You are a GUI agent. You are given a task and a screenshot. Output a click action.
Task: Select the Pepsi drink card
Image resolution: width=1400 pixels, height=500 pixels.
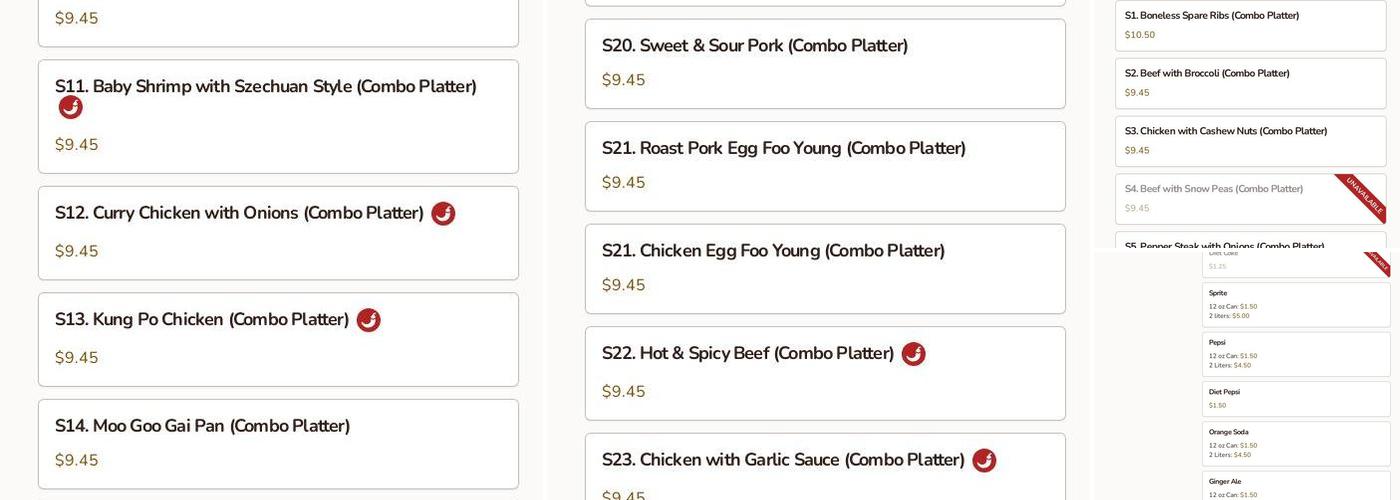coord(1295,354)
